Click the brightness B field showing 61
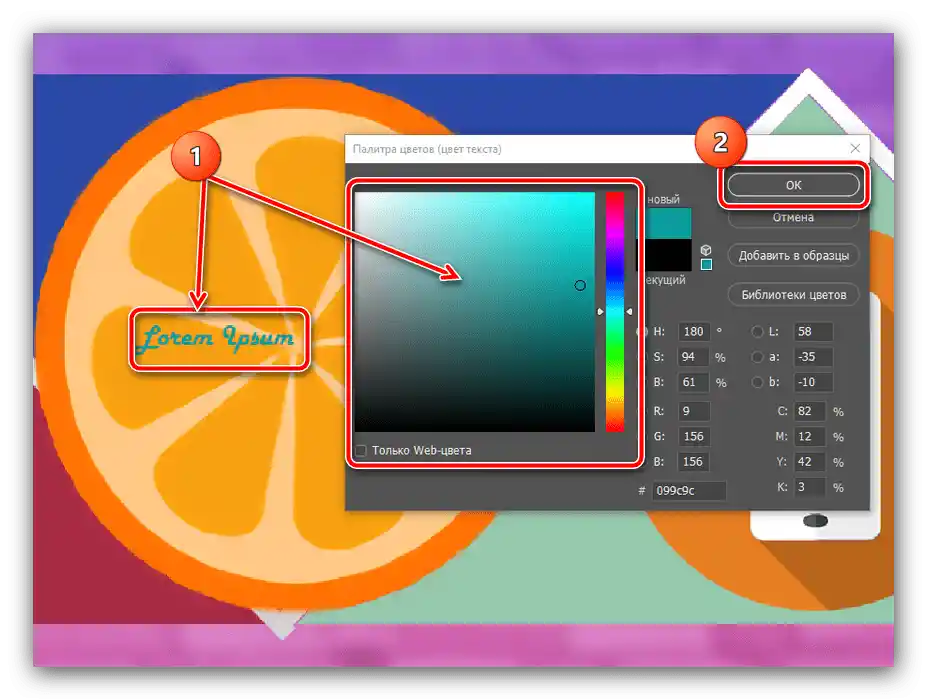This screenshot has width=927, height=700. coord(692,383)
